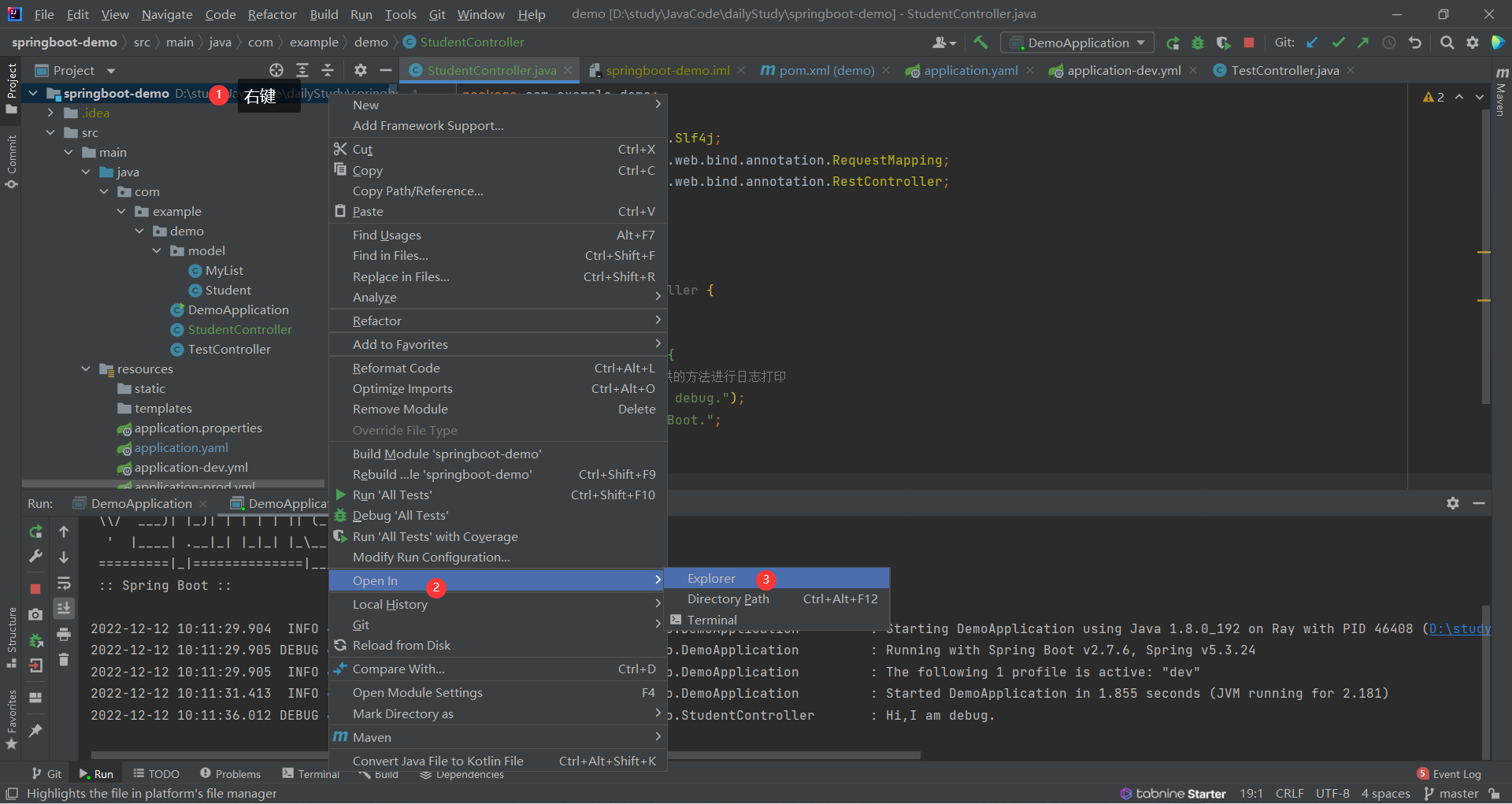Open Event Log in status bar
This screenshot has width=1512, height=804.
(x=1449, y=774)
